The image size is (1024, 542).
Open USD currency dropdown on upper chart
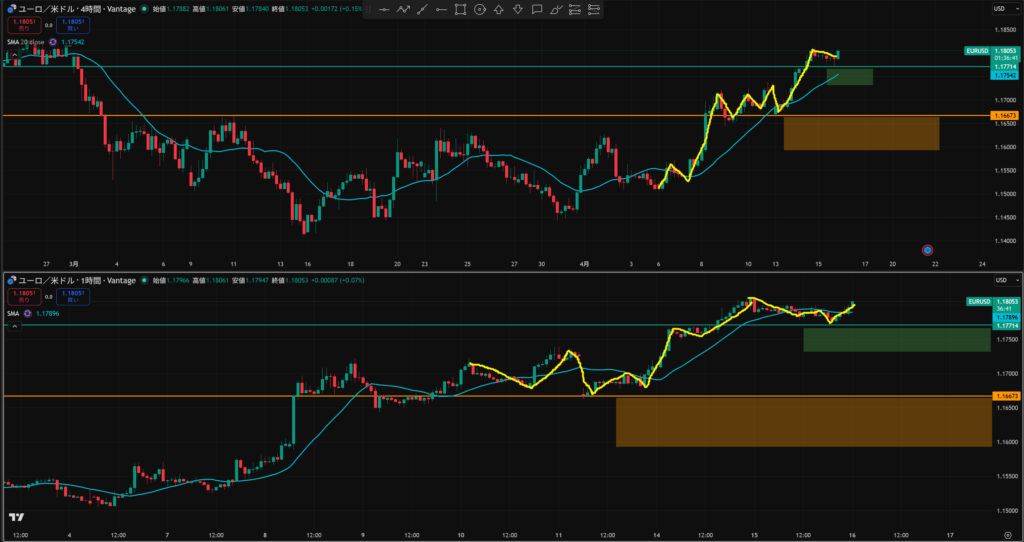coord(999,9)
